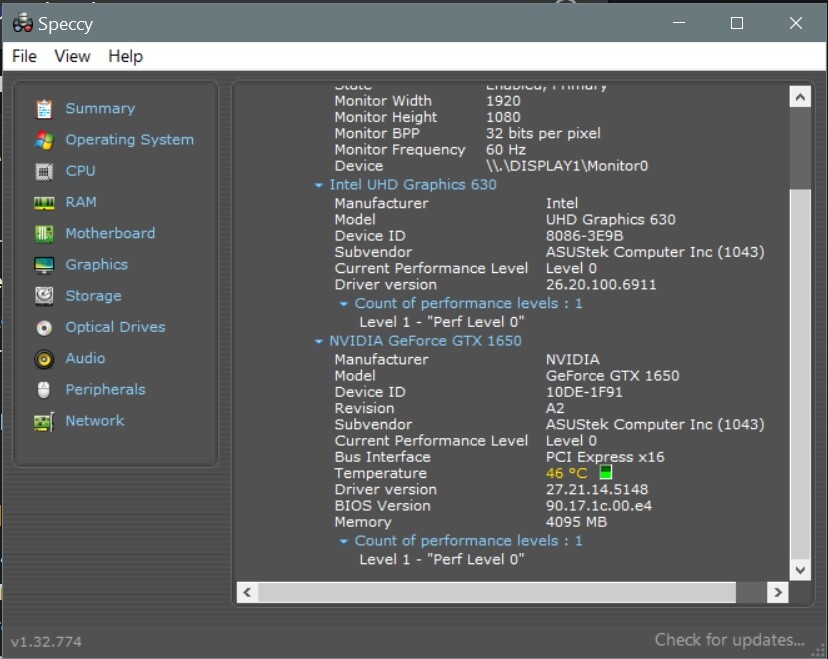The height and width of the screenshot is (659, 828).
Task: Select the Network card icon
Action: point(44,421)
